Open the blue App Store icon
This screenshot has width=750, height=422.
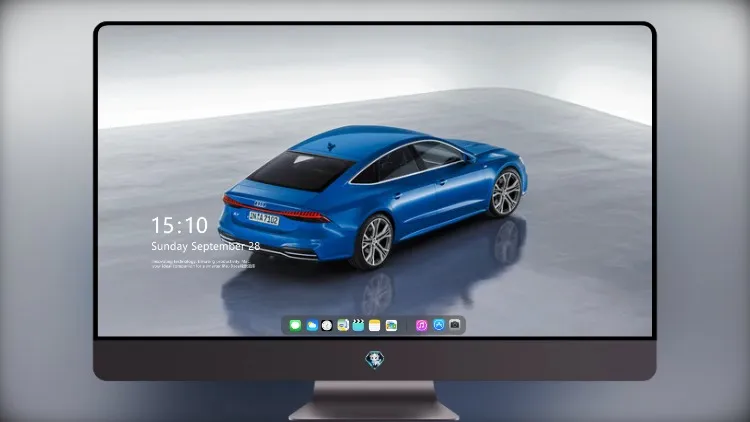click(x=439, y=325)
